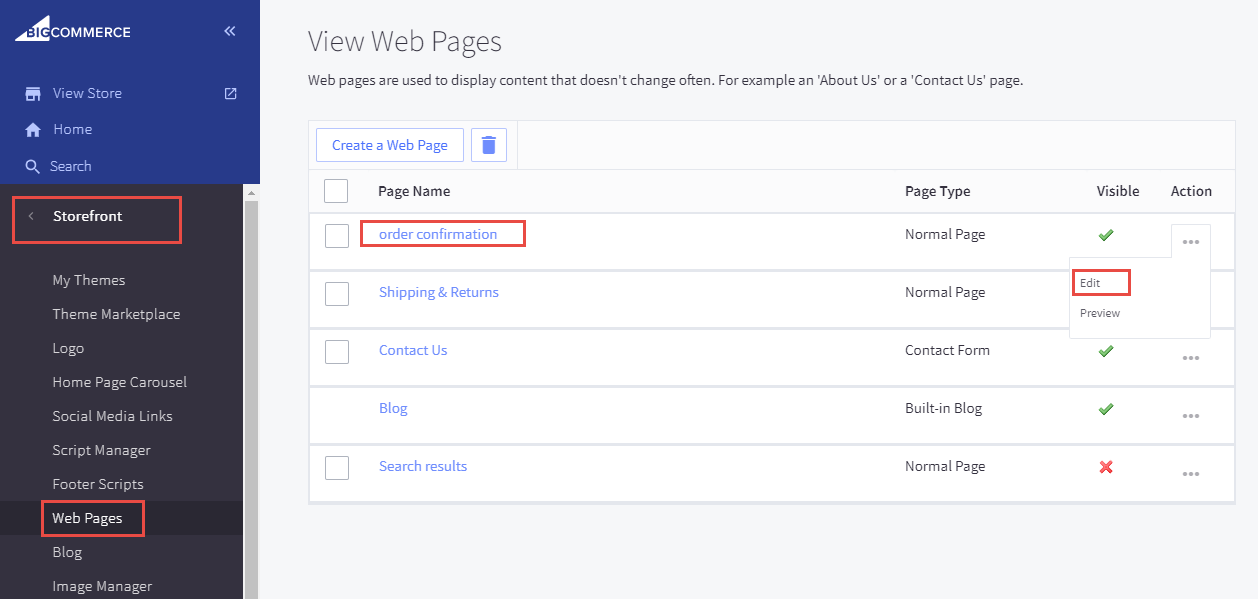
Task: Open action menu for Contact Us row
Action: pos(1190,358)
